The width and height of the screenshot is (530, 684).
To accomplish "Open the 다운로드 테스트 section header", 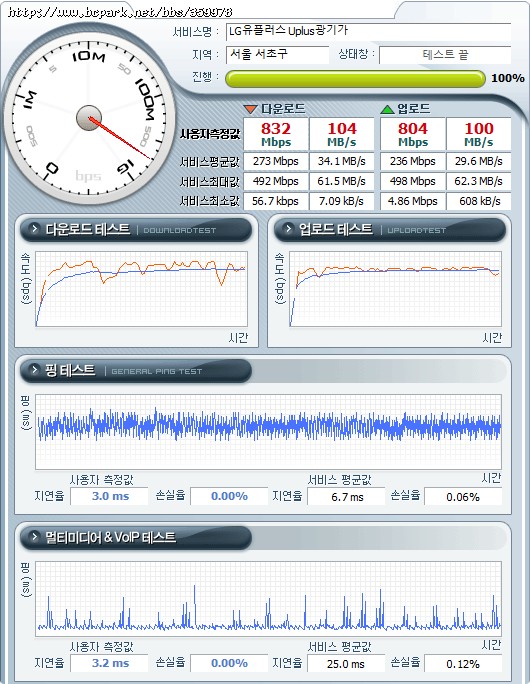I will click(x=136, y=229).
